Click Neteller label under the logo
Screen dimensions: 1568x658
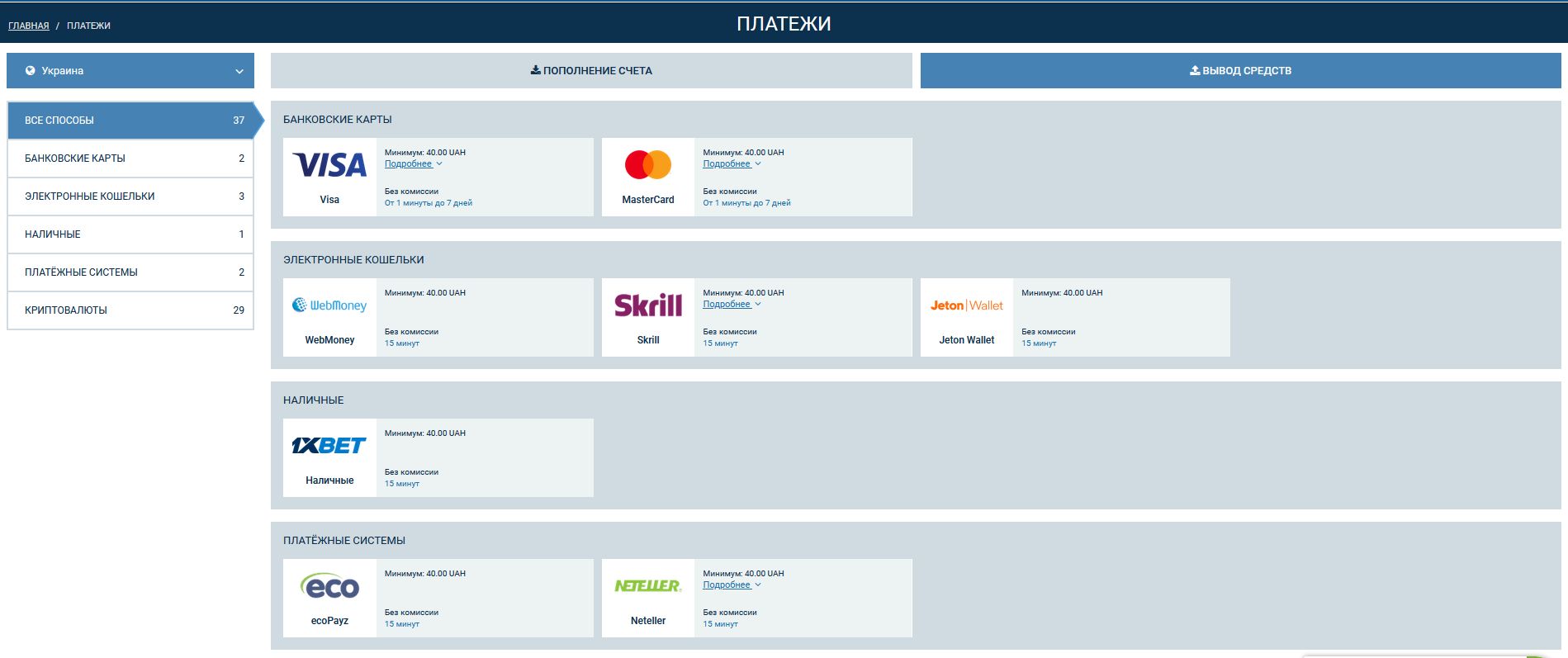[x=648, y=621]
